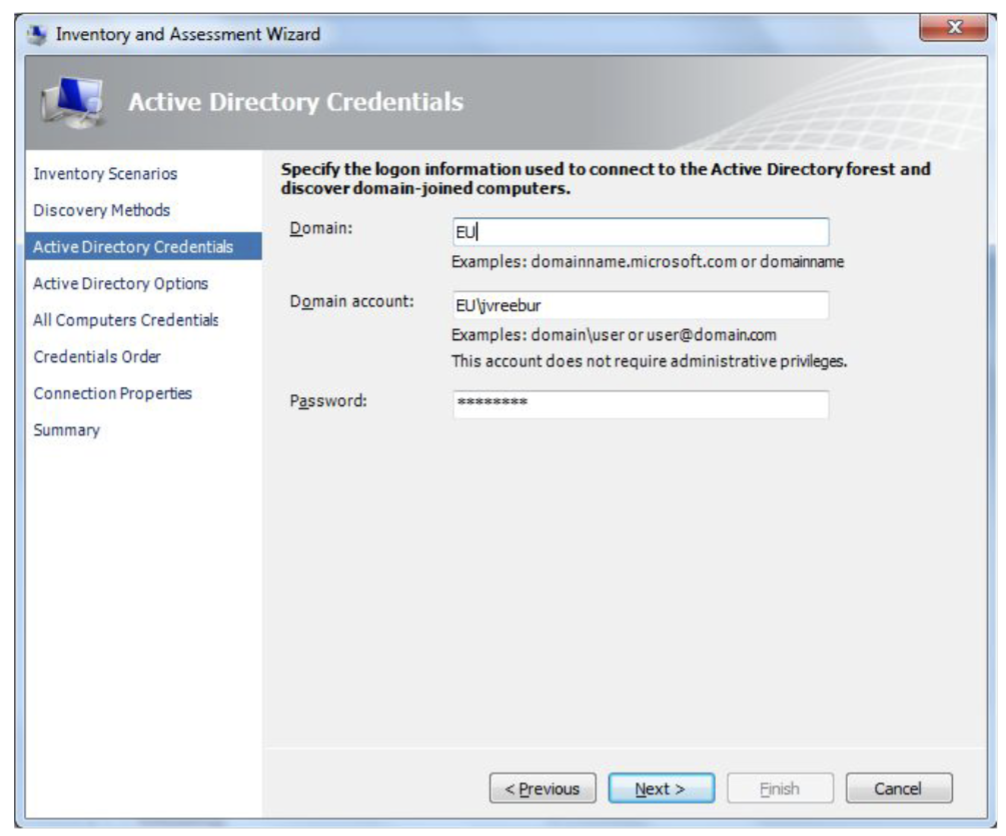Go to Discovery Methods step
The image size is (1006, 836).
point(101,210)
